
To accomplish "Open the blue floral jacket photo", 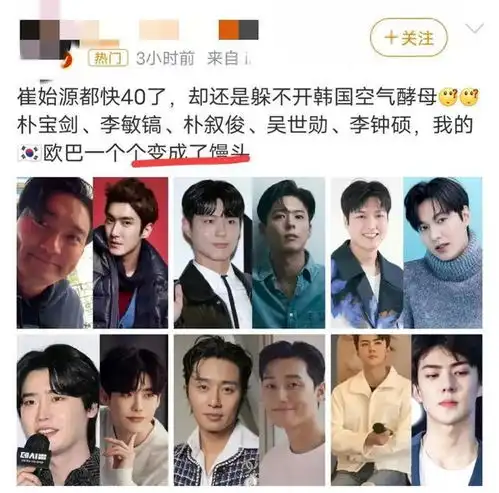I will [x=367, y=253].
